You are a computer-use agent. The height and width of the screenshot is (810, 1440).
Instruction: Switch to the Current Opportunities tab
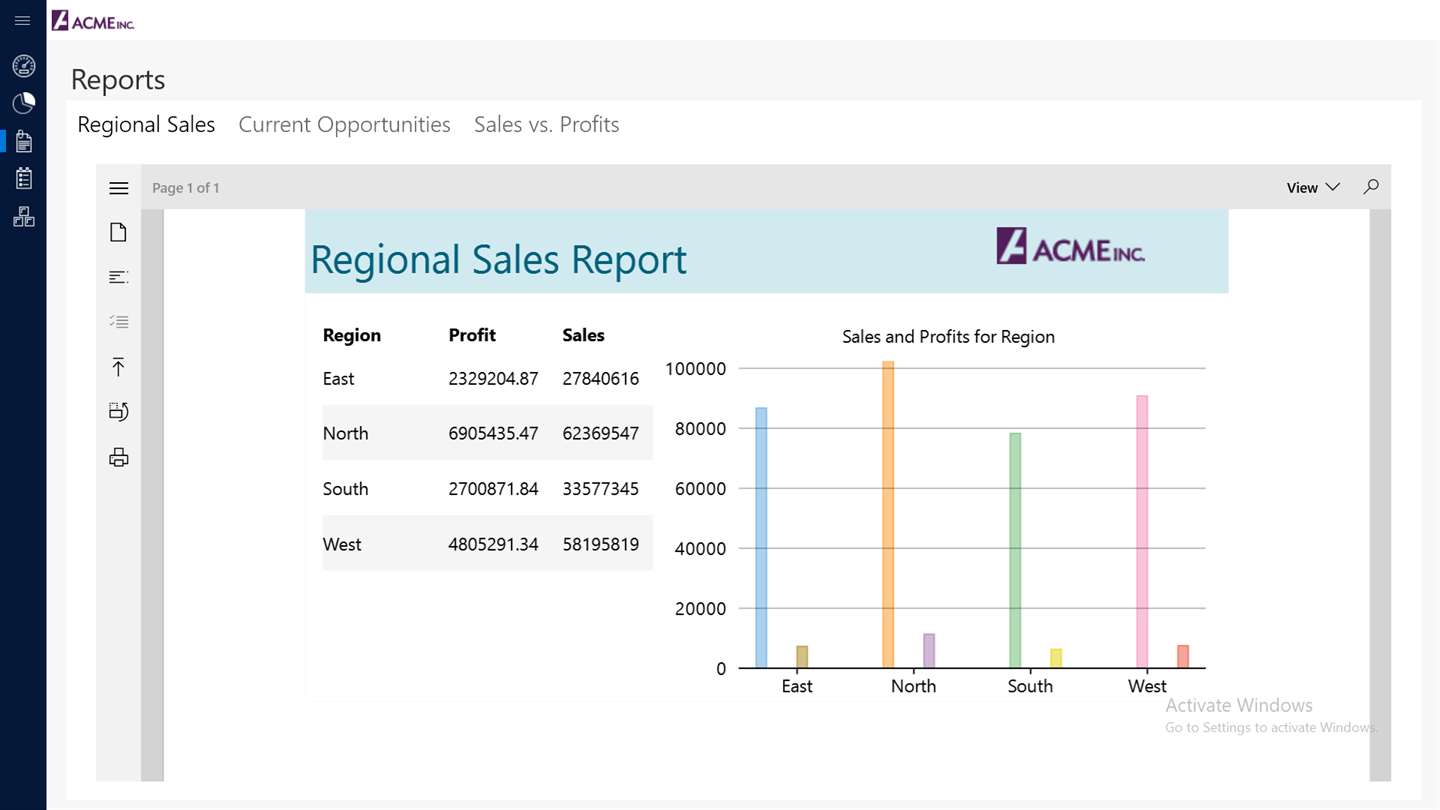tap(344, 125)
